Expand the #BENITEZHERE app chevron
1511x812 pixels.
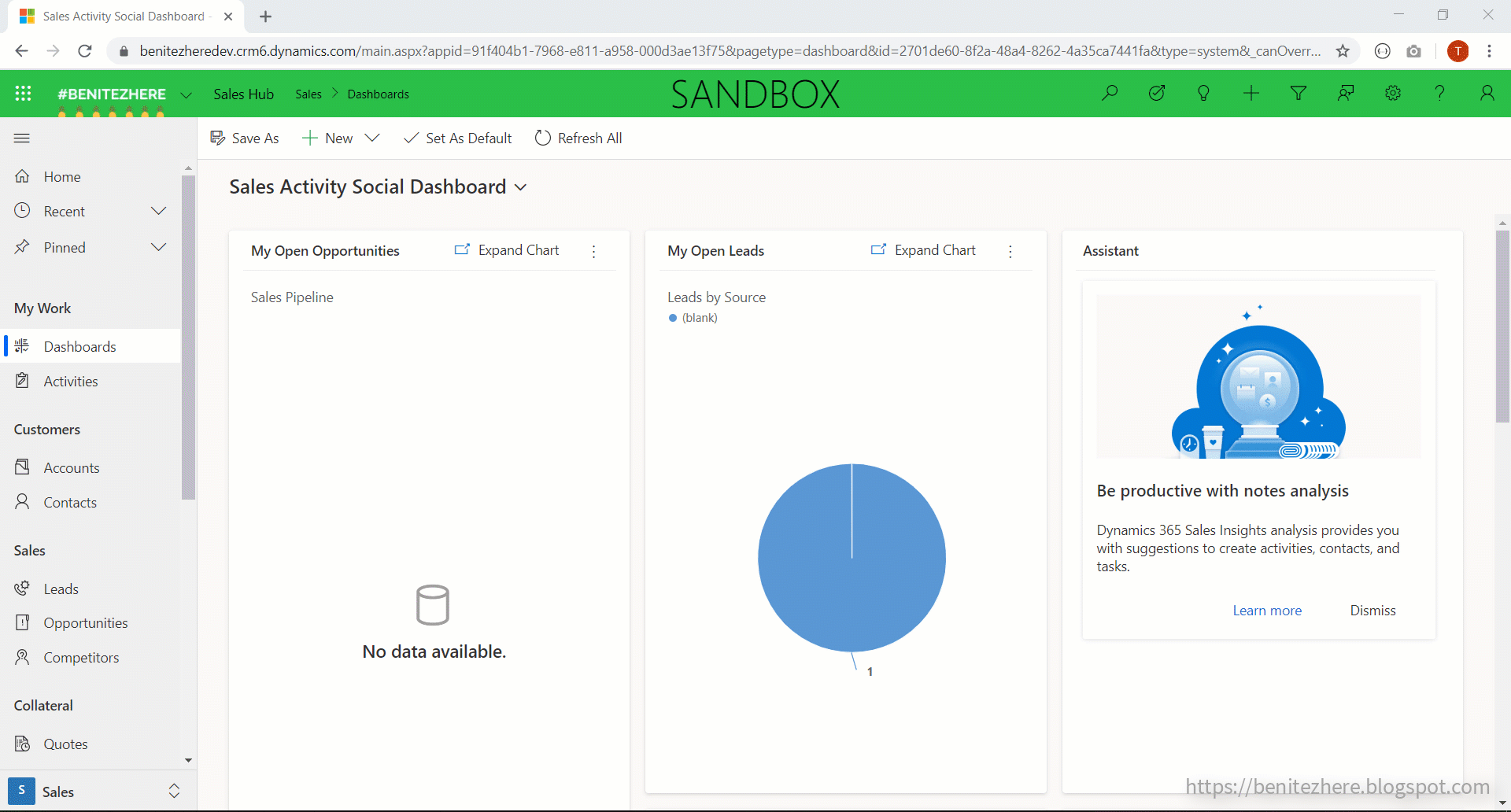[x=186, y=94]
